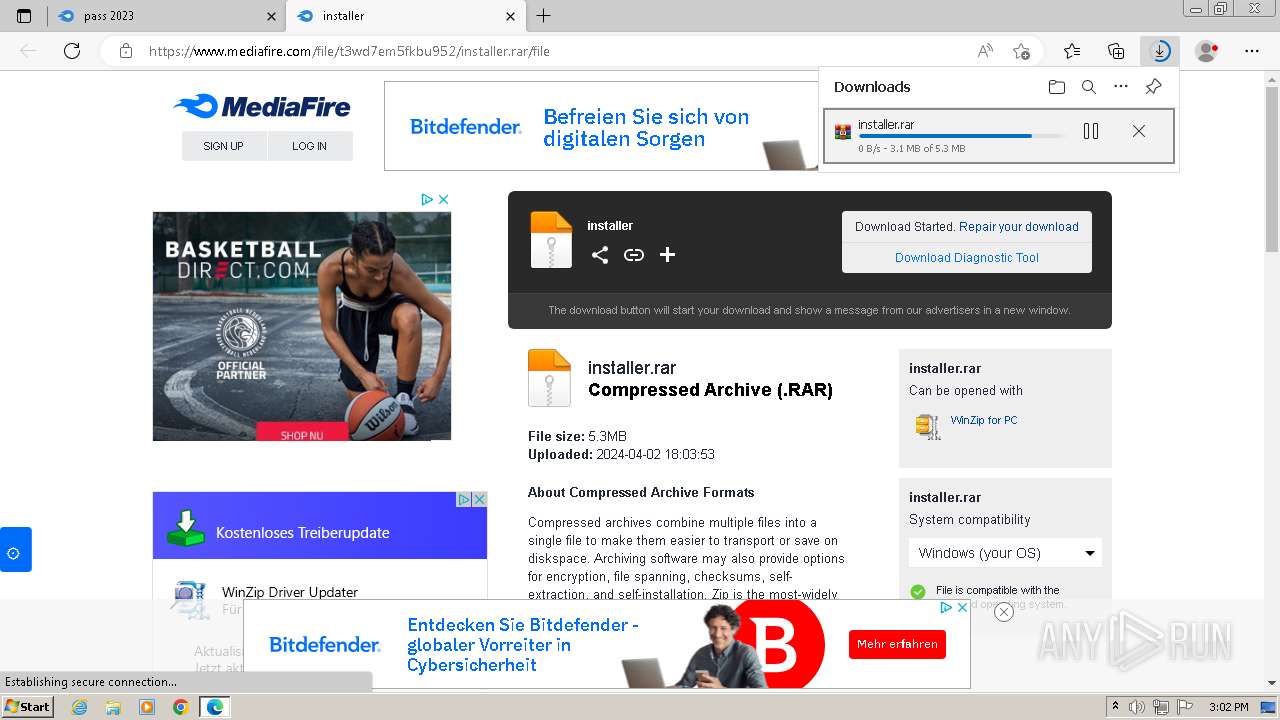Open the top Bitdefender banner ad
1280x720 pixels.
point(600,126)
